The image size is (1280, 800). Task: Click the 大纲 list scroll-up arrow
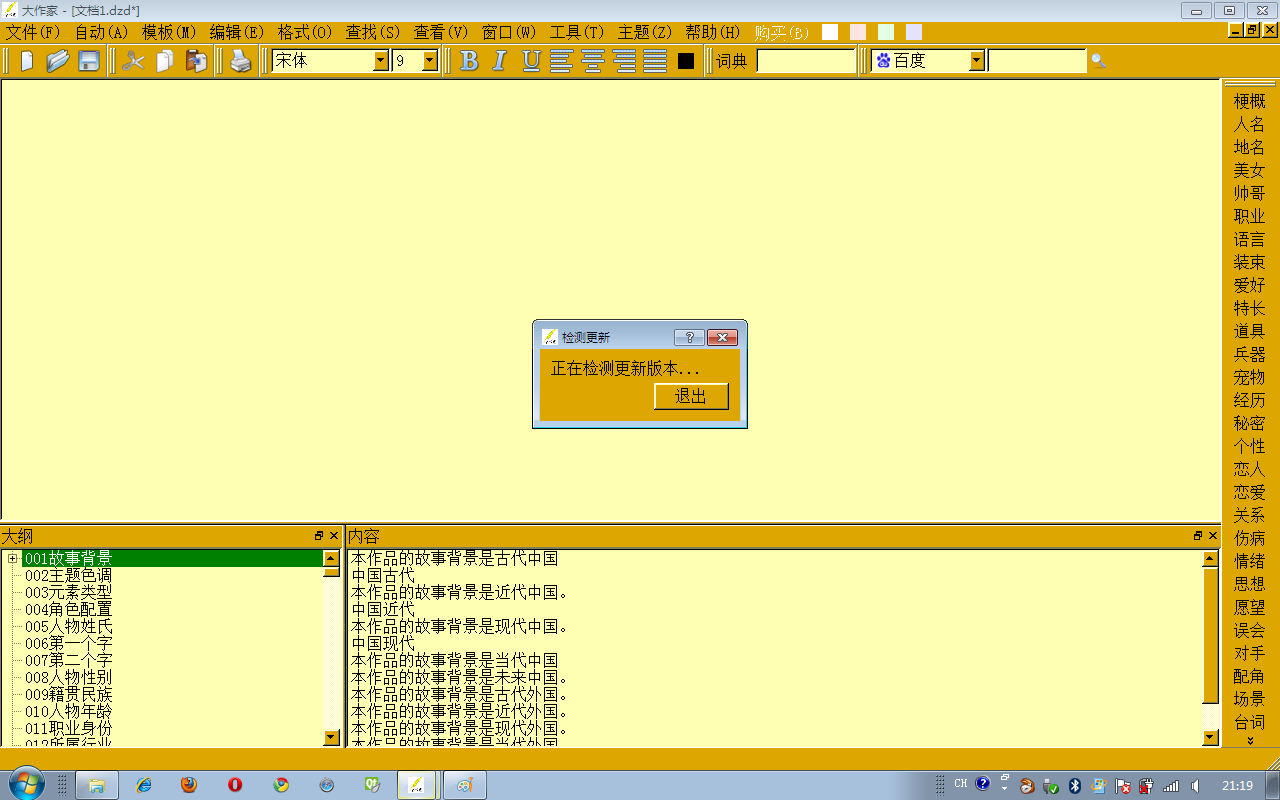click(x=332, y=558)
